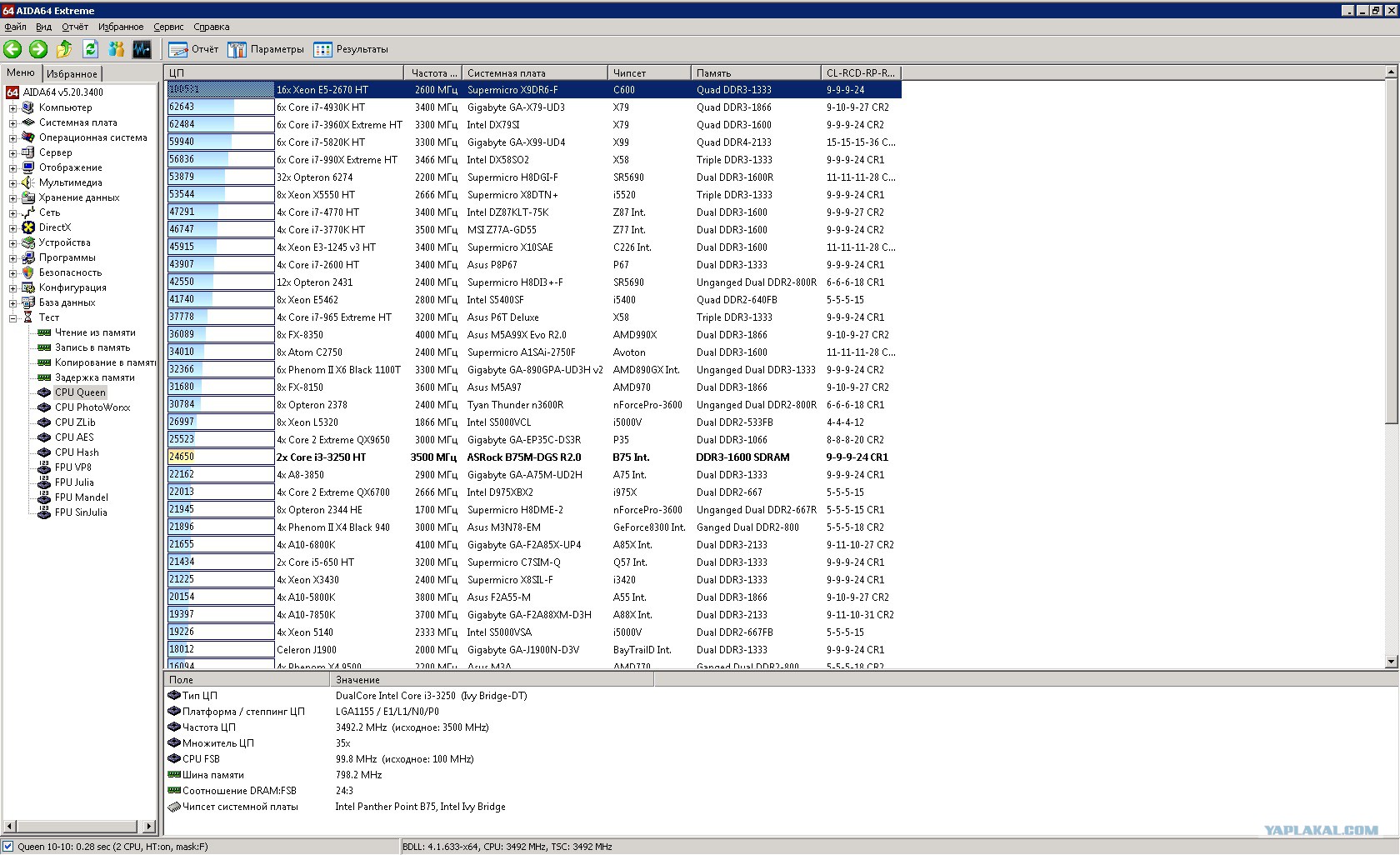Viewport: 1400px width, 855px height.
Task: Click the Результаты toolbar button
Action: click(351, 49)
